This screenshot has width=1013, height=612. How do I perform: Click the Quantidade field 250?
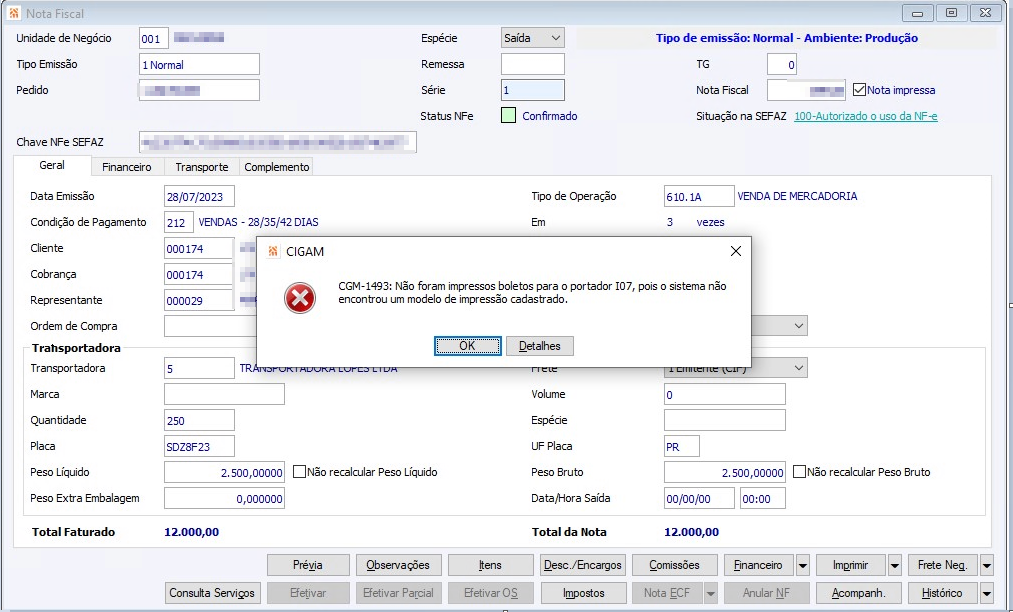[x=199, y=420]
